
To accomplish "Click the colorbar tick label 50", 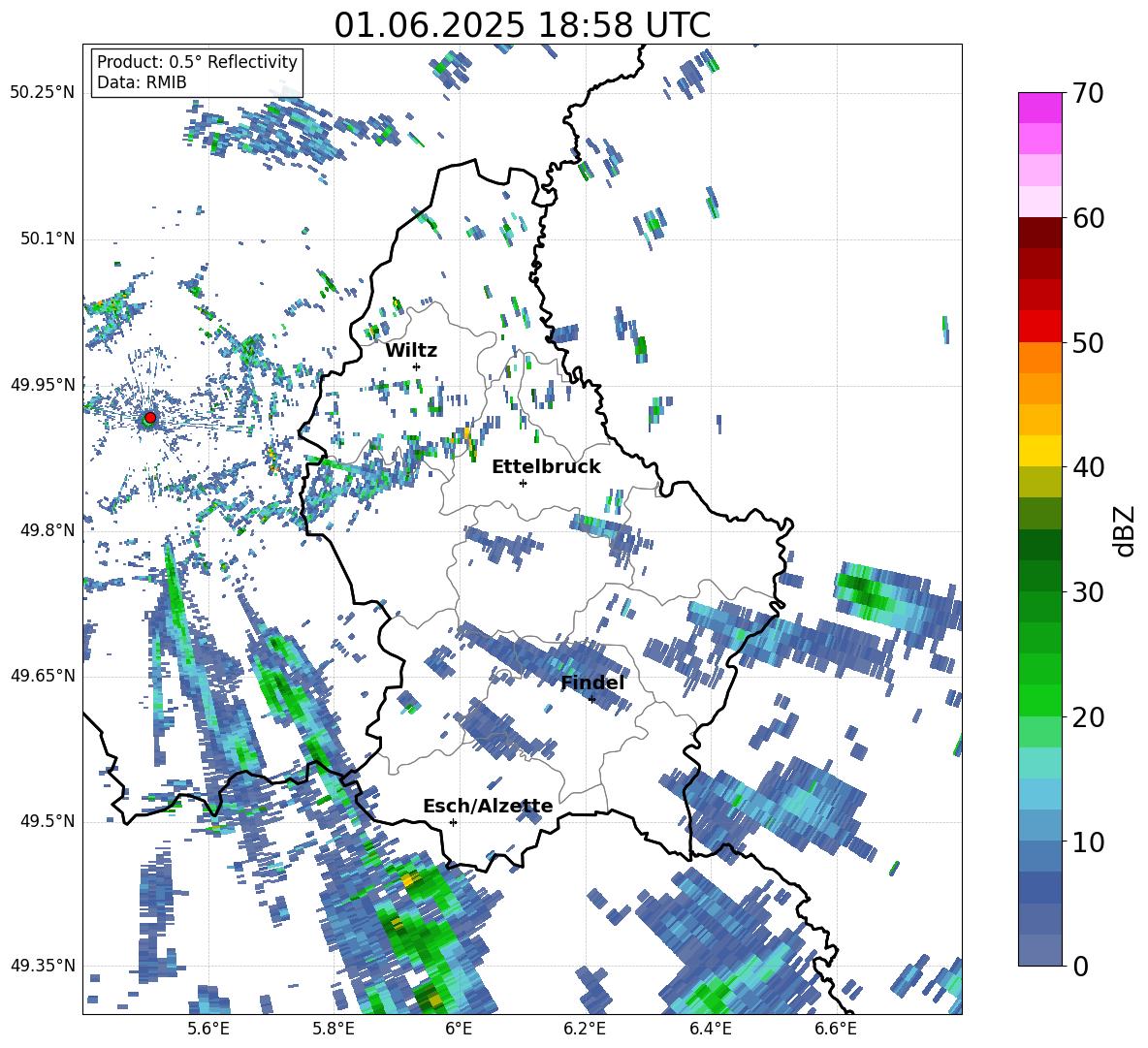I will (1088, 343).
